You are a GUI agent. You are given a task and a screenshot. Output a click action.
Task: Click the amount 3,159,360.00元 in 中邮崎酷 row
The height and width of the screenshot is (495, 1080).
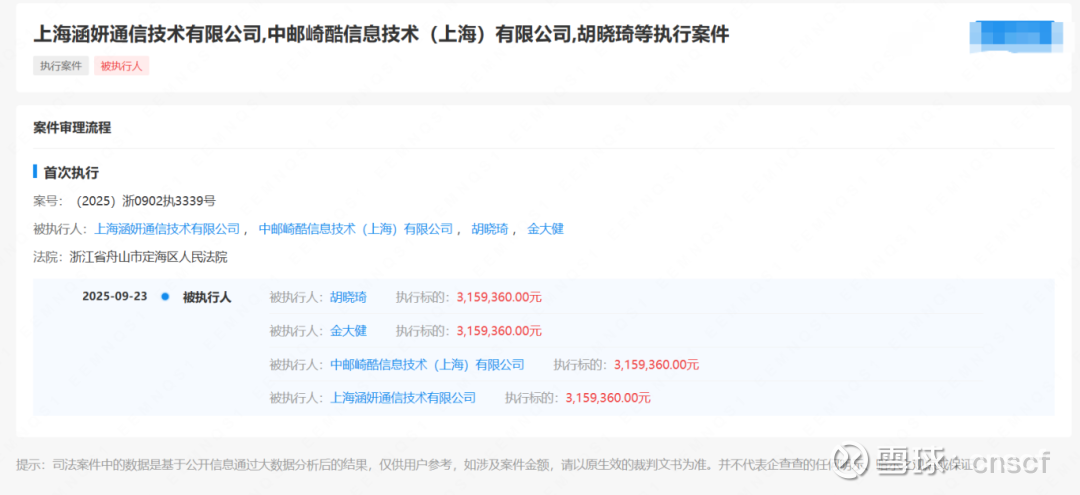pos(656,364)
